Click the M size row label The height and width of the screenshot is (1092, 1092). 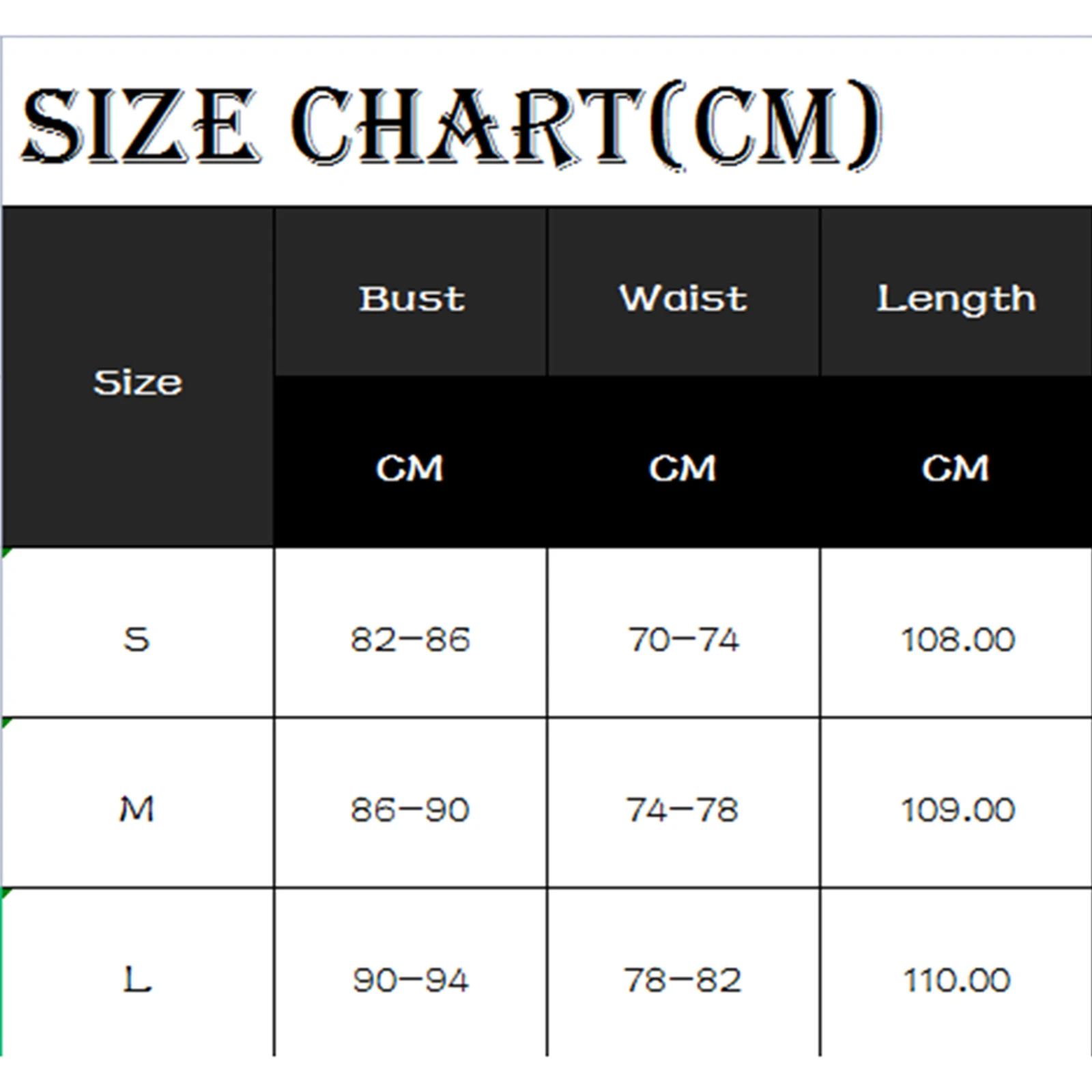click(x=136, y=809)
